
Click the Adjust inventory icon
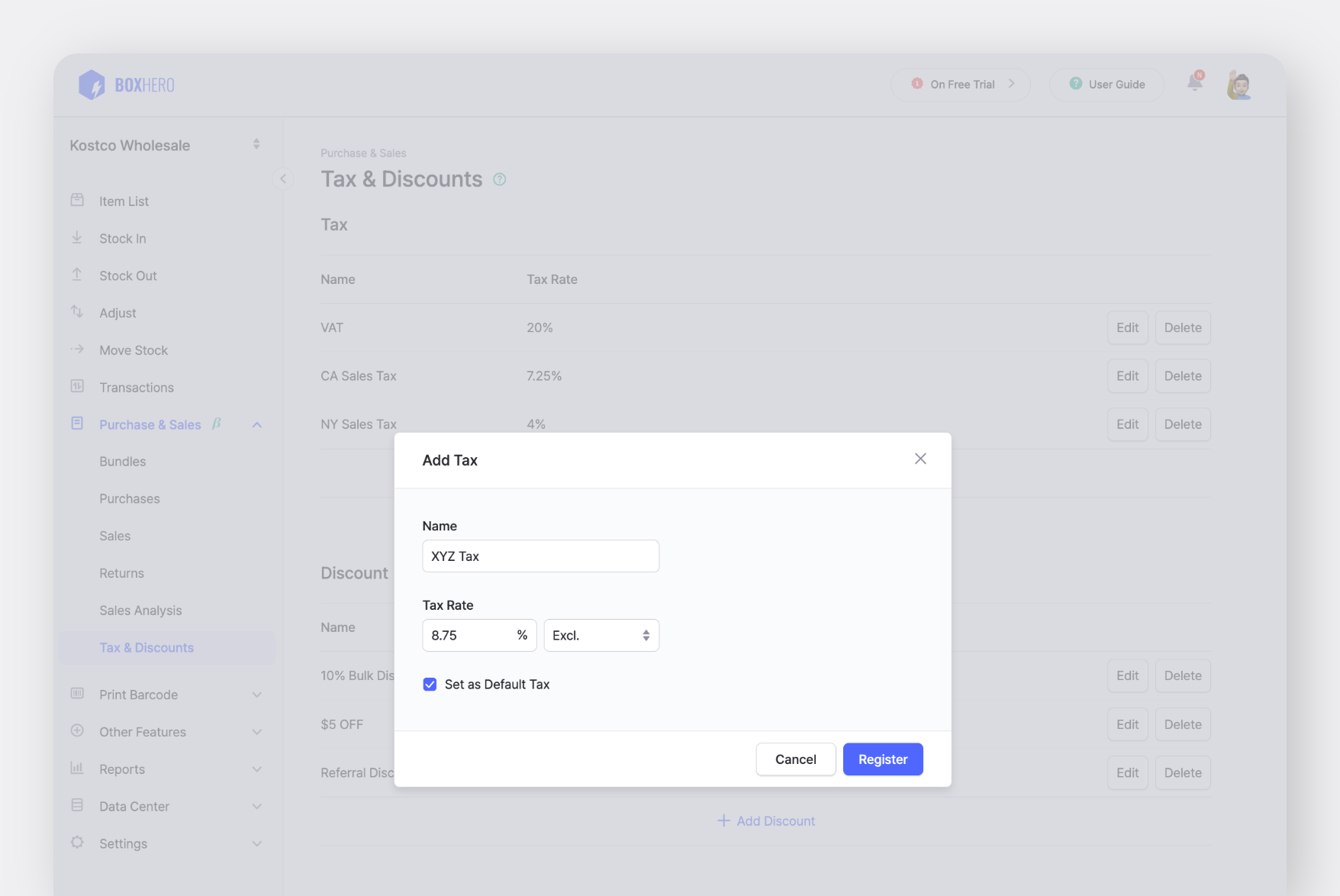[77, 312]
